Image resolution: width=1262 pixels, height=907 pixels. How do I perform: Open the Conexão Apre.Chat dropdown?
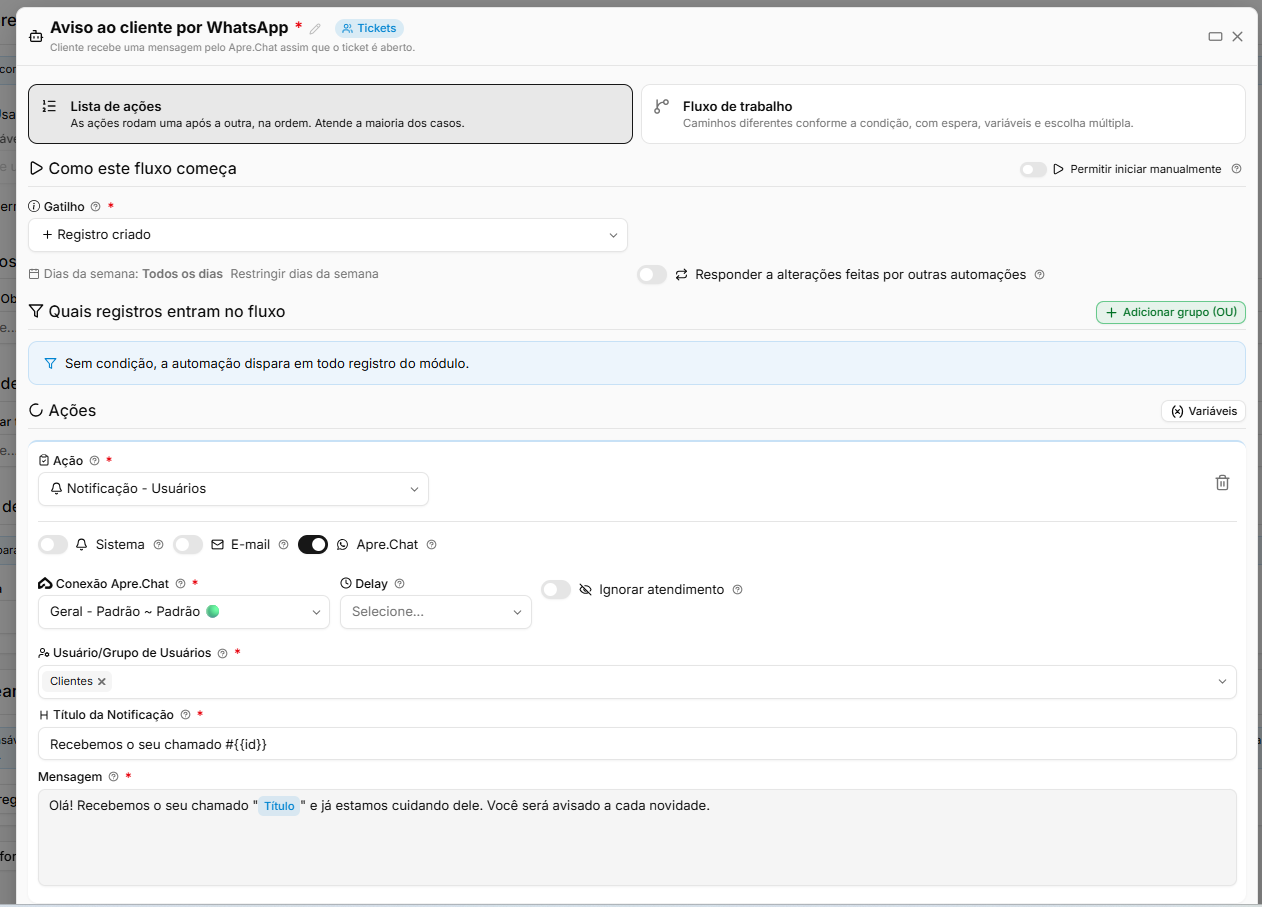click(x=184, y=612)
